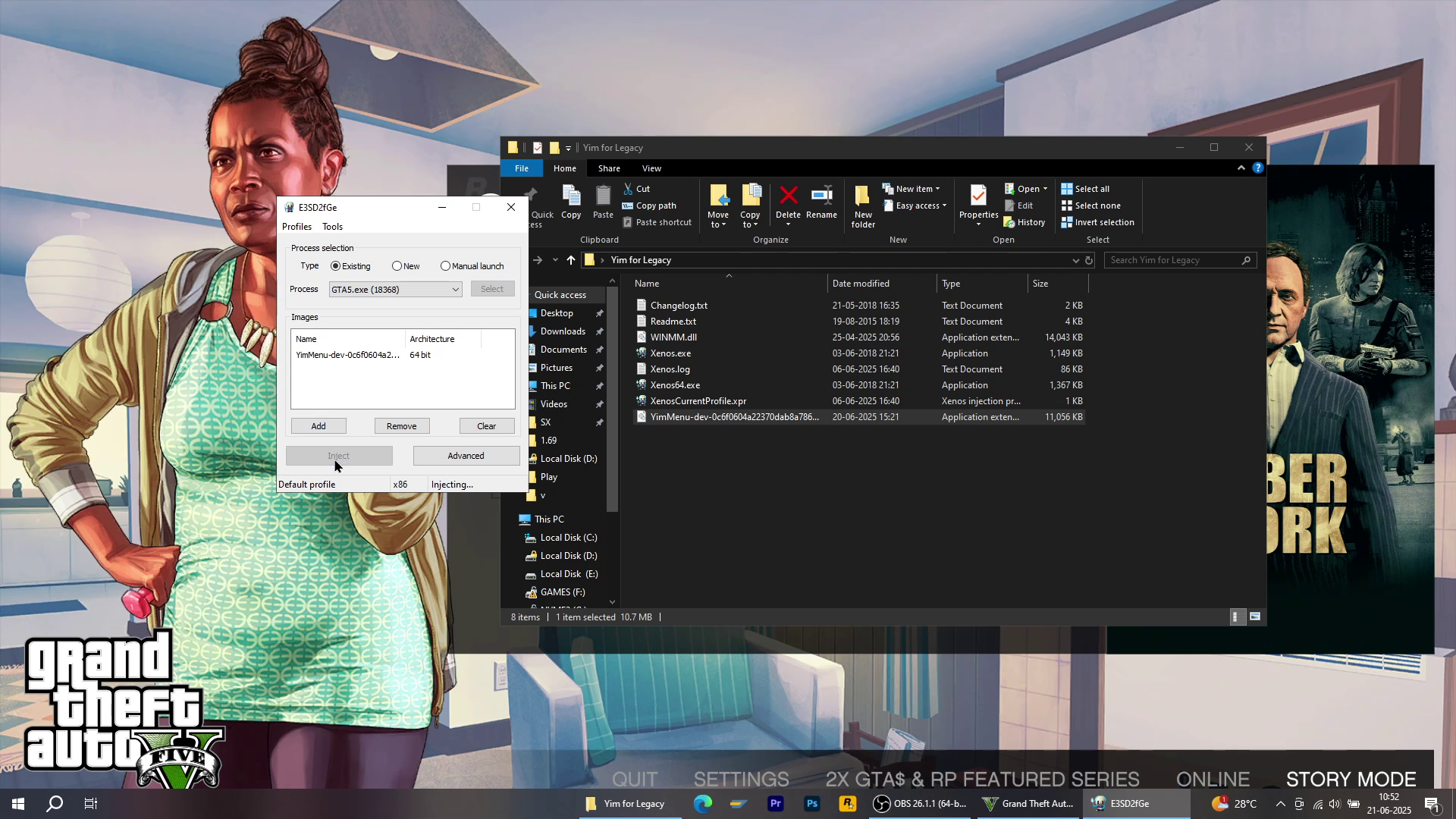
Task: Click the Help question mark icon
Action: pos(1258,168)
